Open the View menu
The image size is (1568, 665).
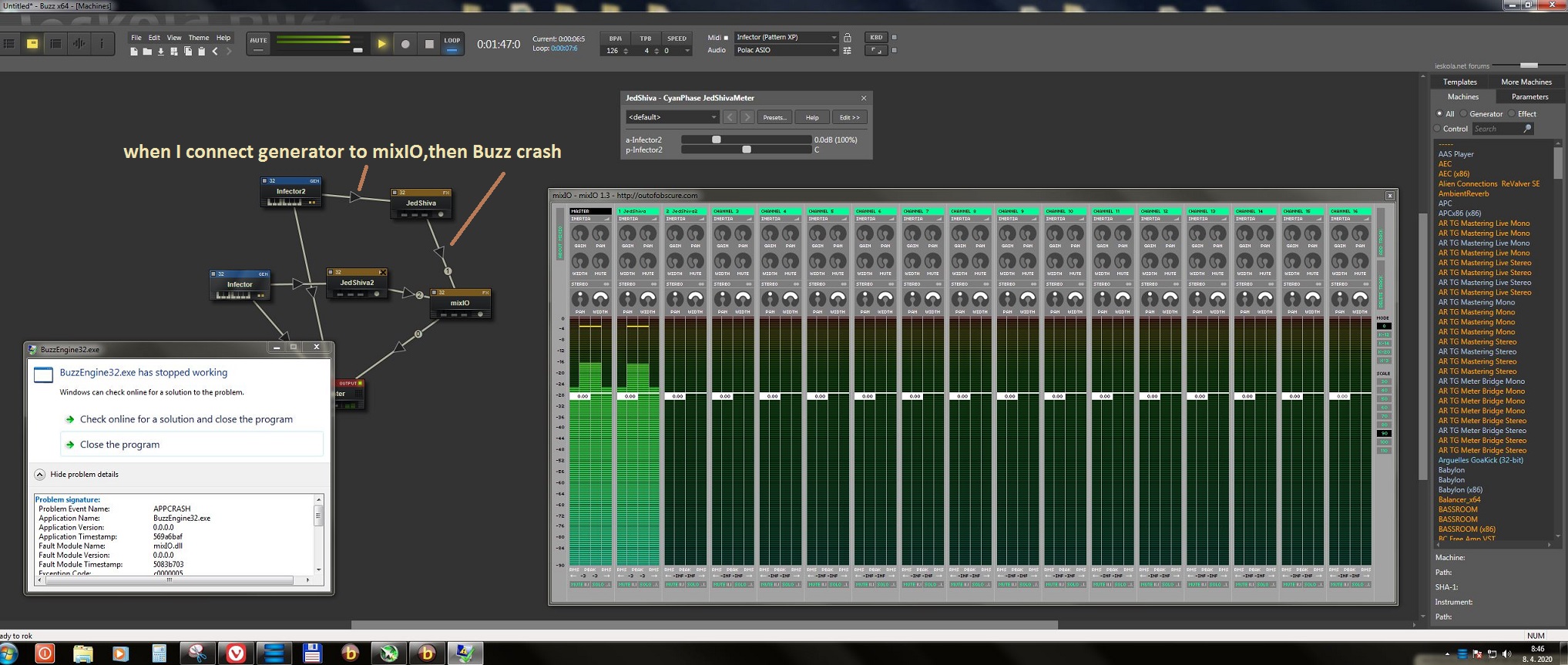[174, 38]
